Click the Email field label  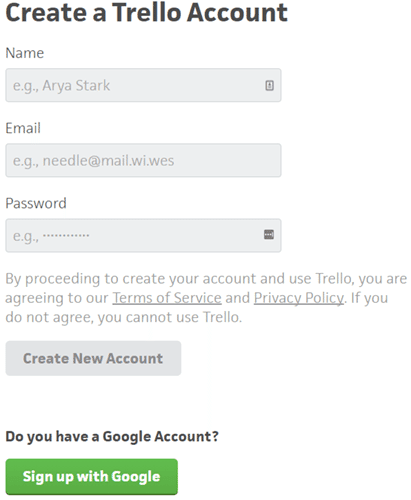(23, 128)
